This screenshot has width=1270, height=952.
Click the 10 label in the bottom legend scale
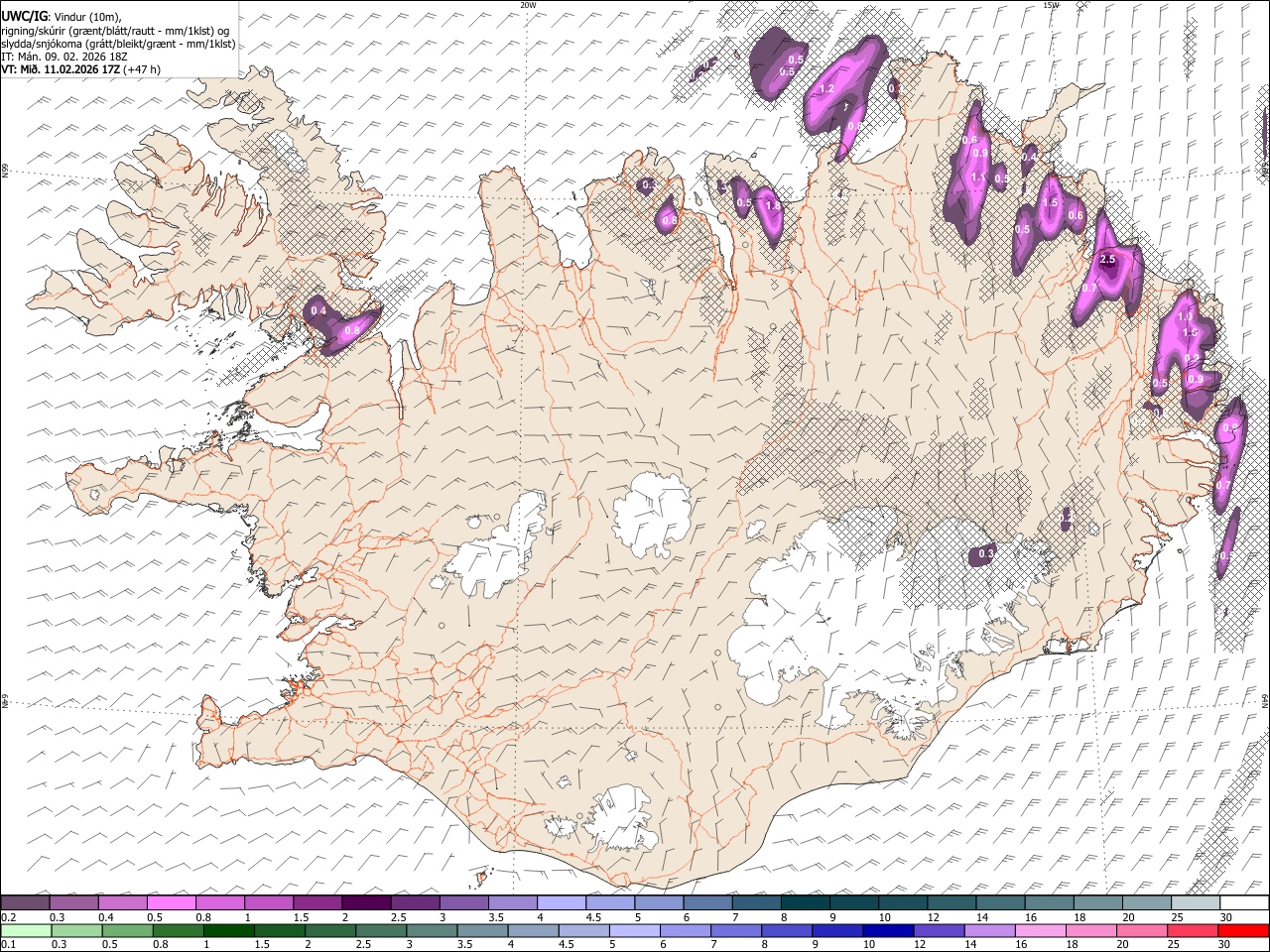click(x=869, y=944)
